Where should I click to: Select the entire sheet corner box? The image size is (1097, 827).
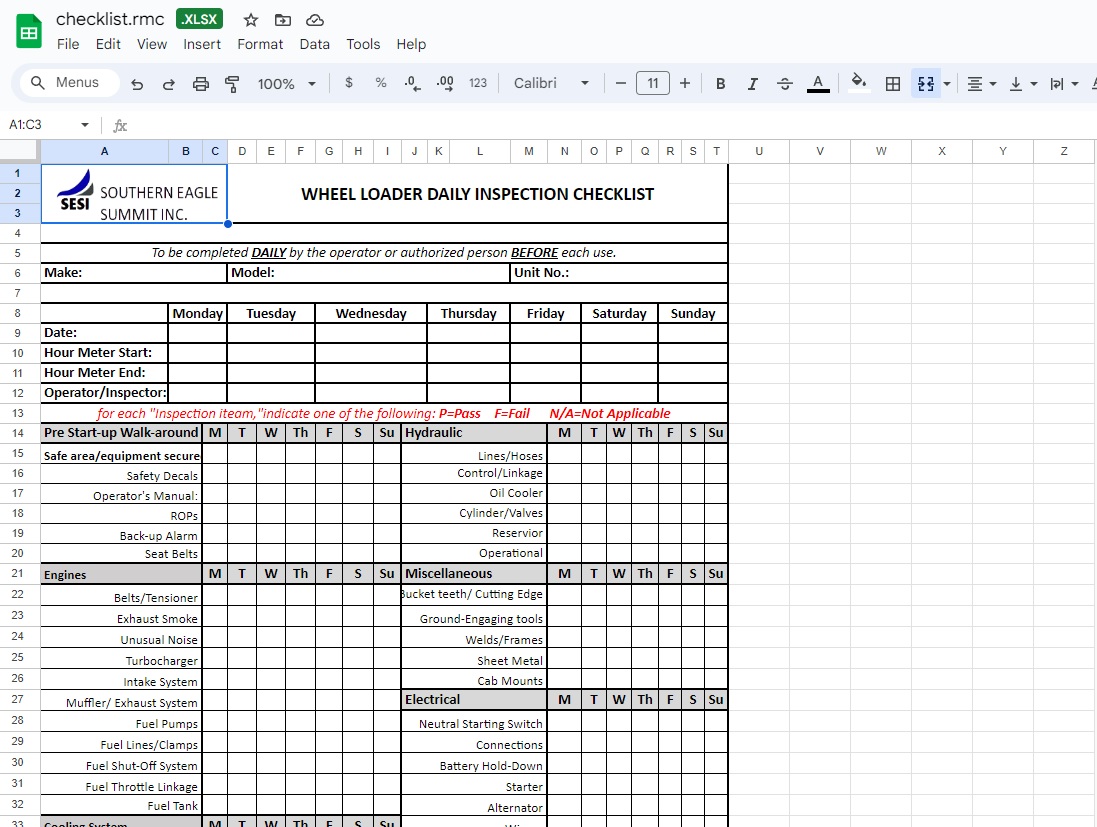[20, 150]
